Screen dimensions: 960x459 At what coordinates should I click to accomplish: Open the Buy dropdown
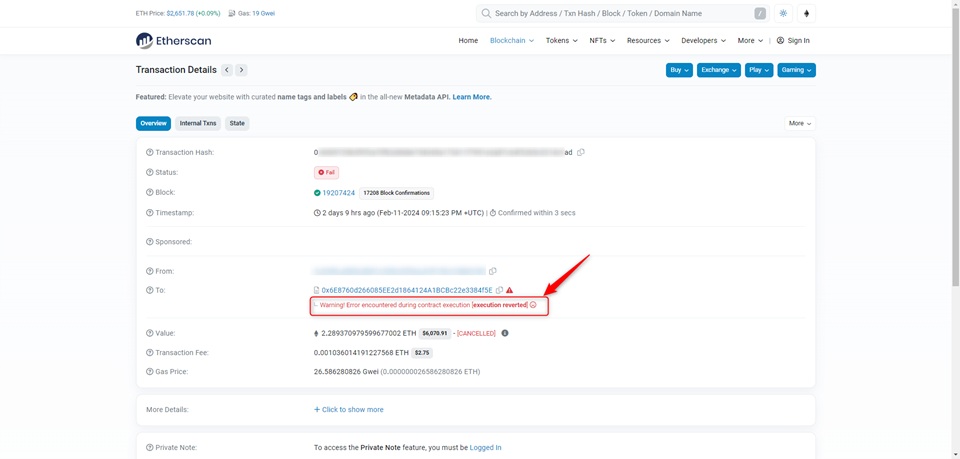(x=679, y=70)
